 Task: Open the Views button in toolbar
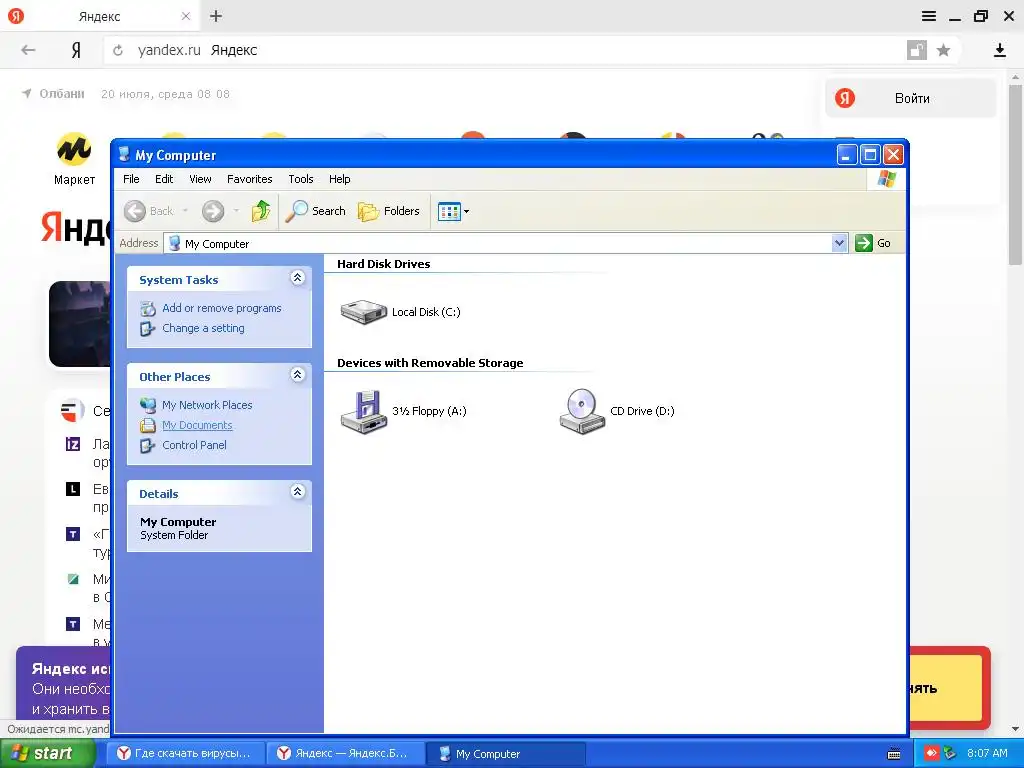pyautogui.click(x=449, y=212)
